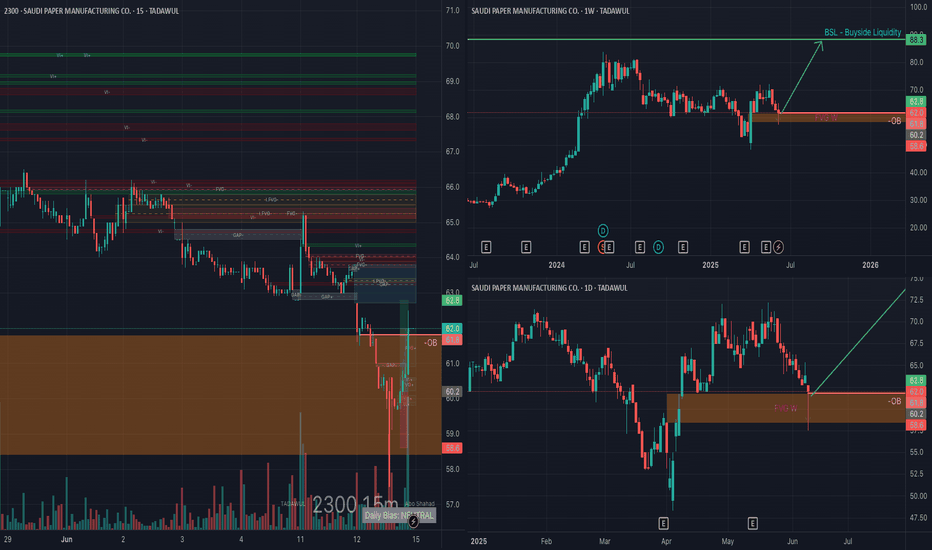
Task: Click the BSL - Buyside Liquidity label
Action: click(862, 32)
